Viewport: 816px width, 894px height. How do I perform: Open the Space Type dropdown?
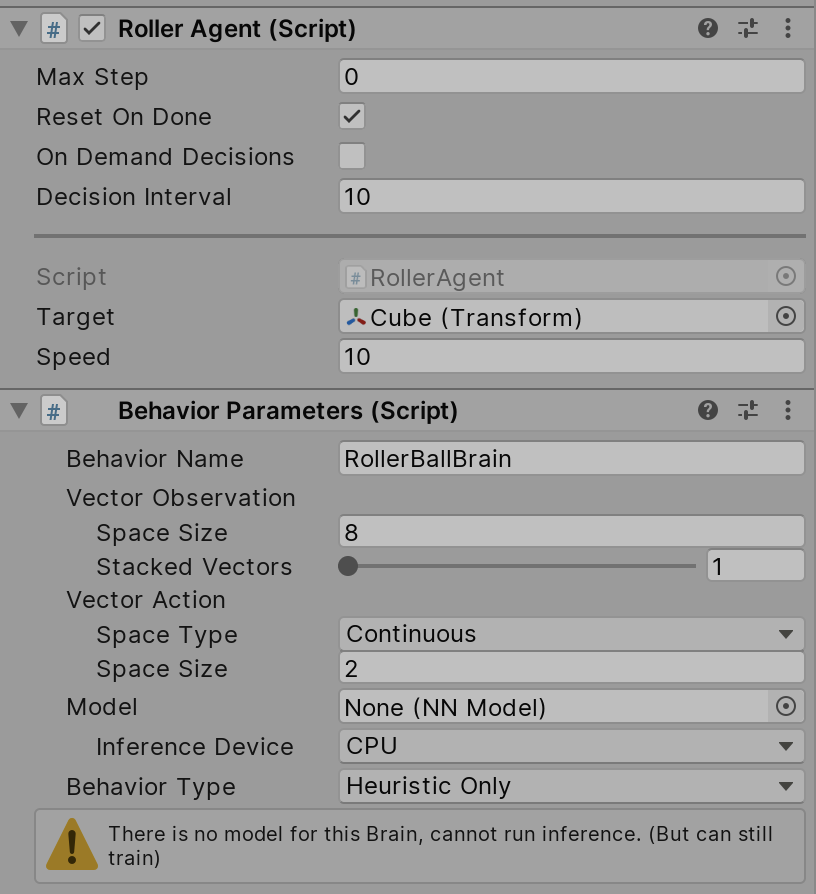pyautogui.click(x=571, y=633)
